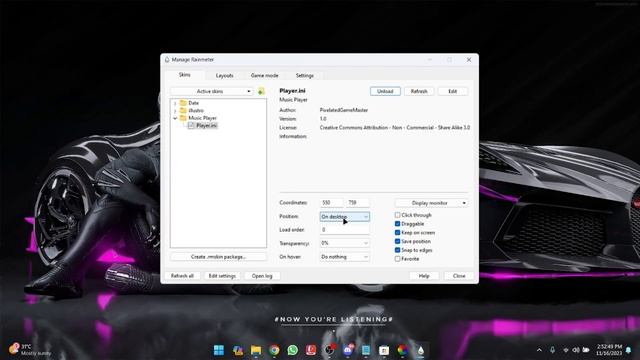
Task: Open the network tray icon
Action: click(x=566, y=350)
